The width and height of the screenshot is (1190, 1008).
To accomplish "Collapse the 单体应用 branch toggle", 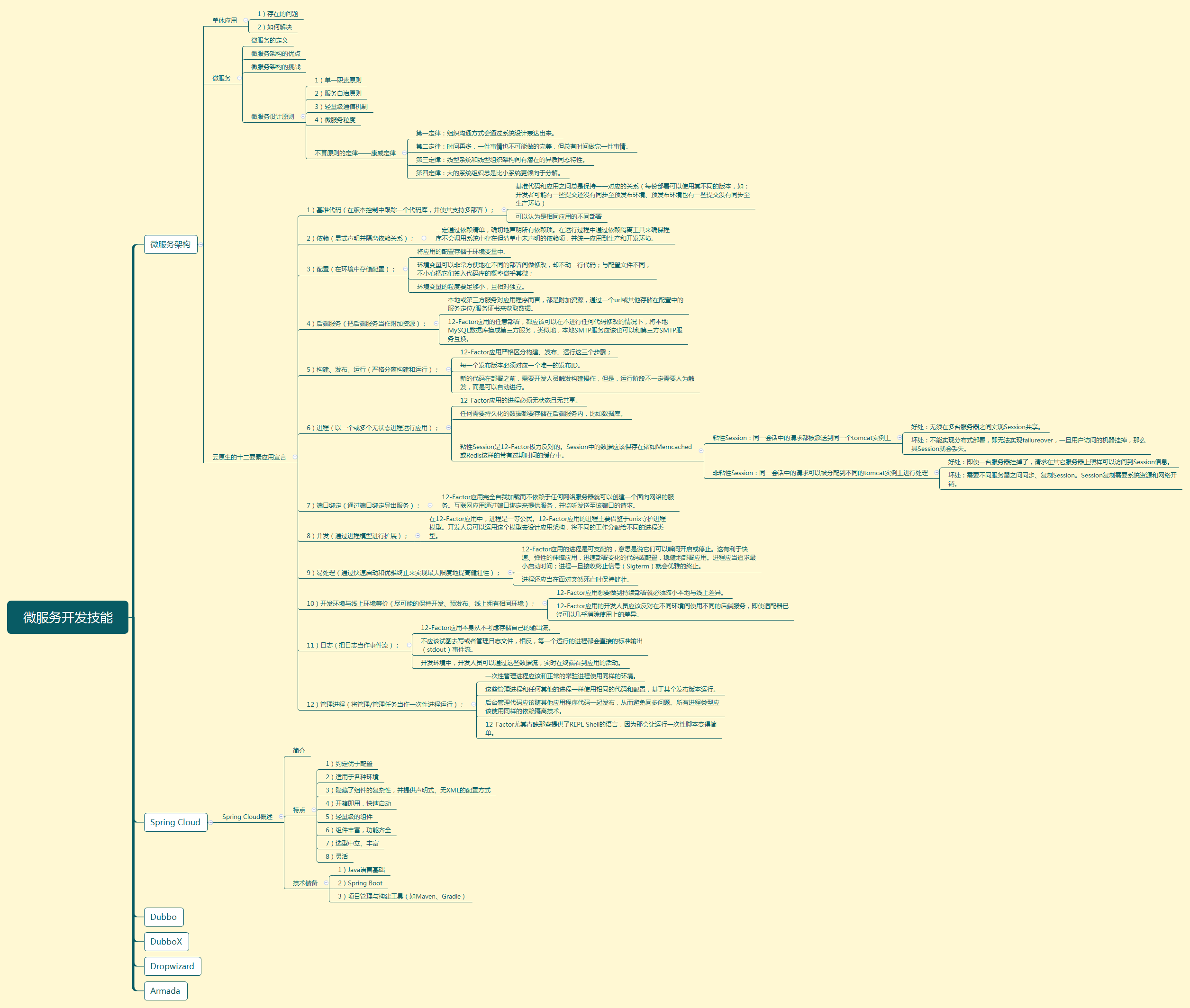I will point(246,20).
